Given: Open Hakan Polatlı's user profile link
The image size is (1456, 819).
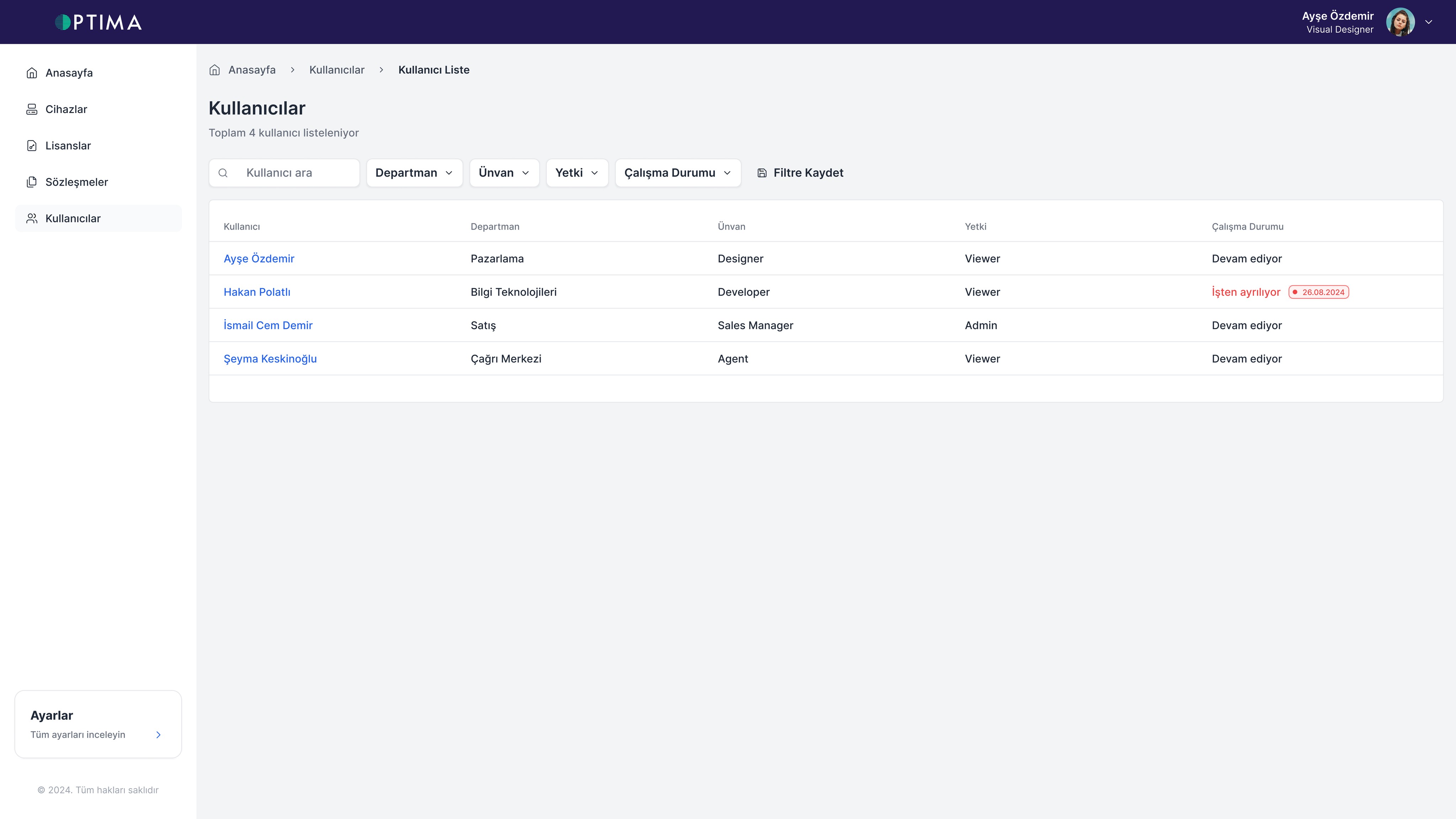Looking at the screenshot, I should 257,291.
